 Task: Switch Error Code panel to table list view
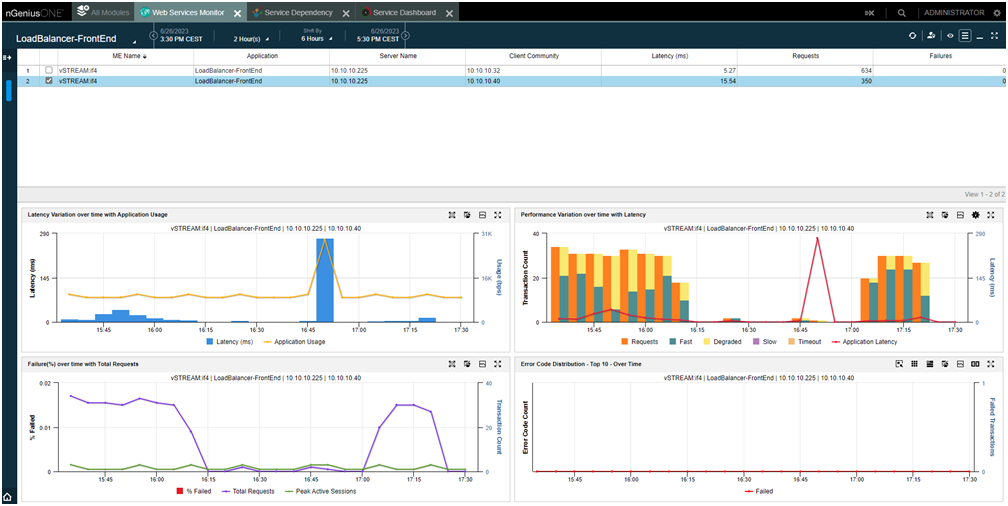click(930, 364)
